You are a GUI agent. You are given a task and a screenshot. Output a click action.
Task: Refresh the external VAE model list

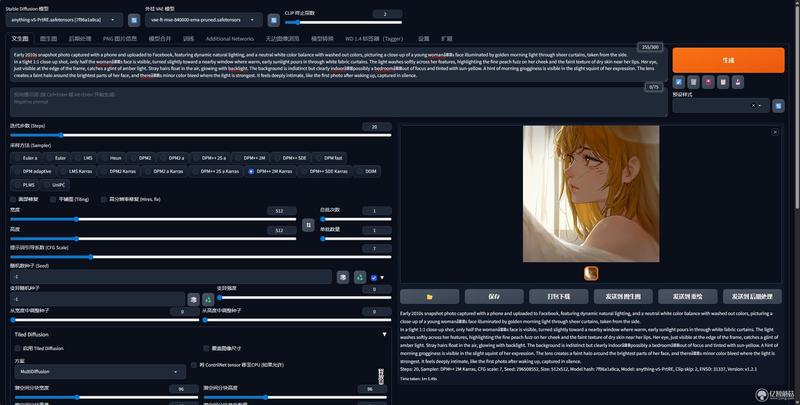click(273, 20)
